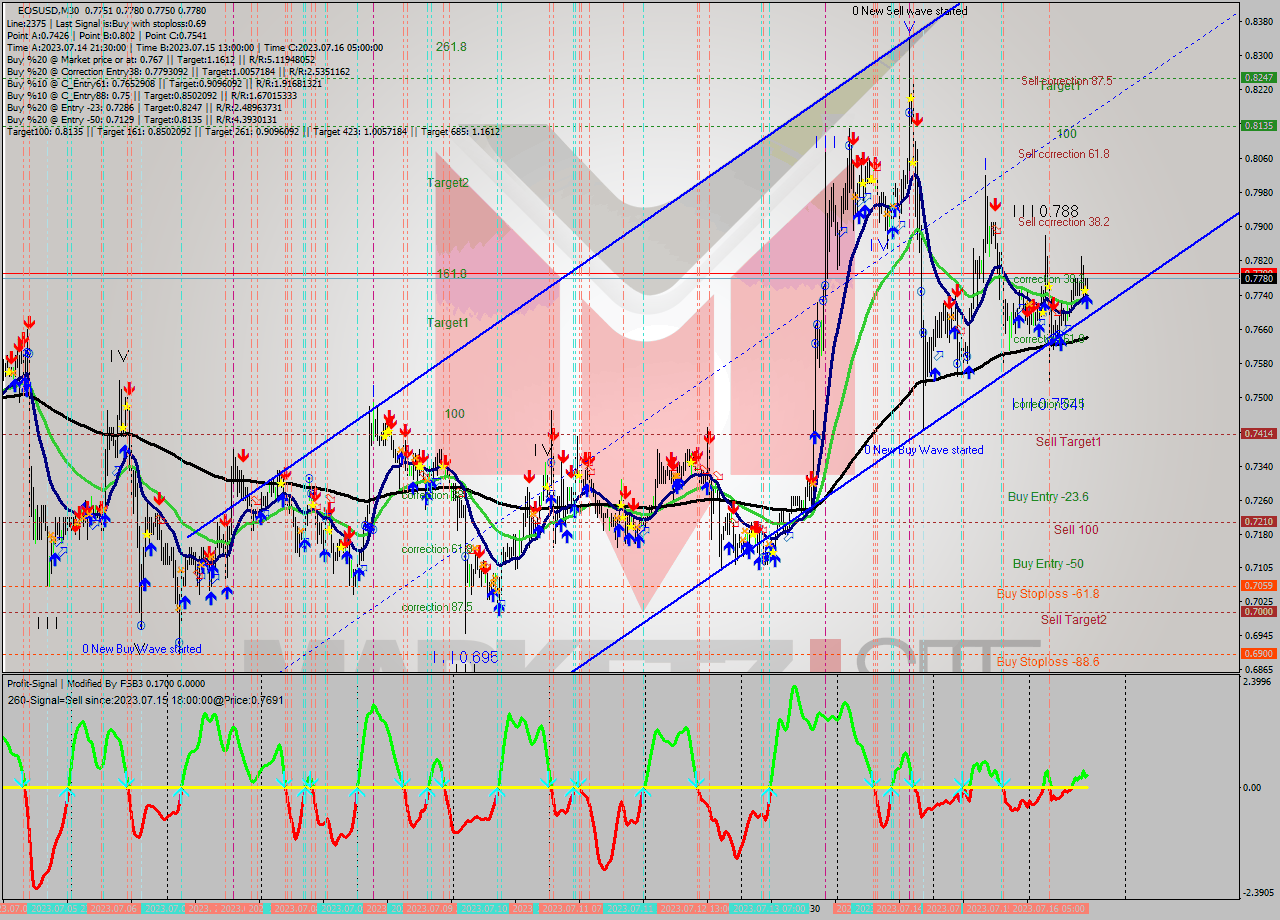The width and height of the screenshot is (1280, 920).
Task: Click the 0.8380 price axis value
Action: click(1257, 20)
